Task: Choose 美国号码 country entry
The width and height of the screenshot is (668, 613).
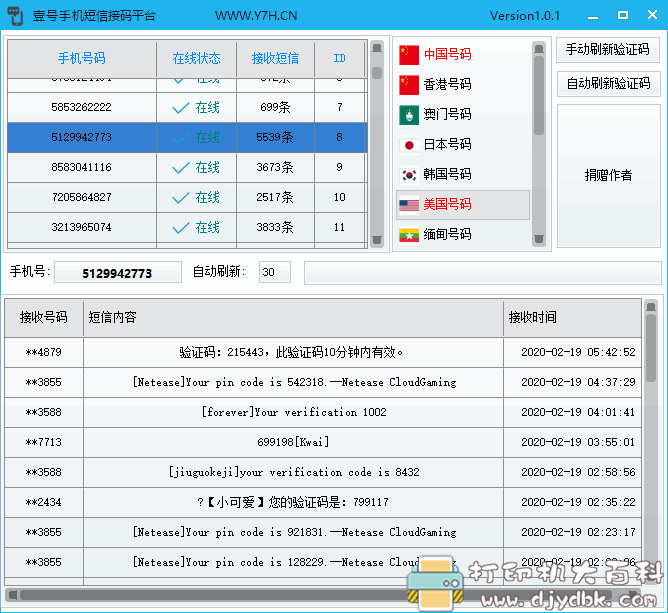Action: point(463,205)
